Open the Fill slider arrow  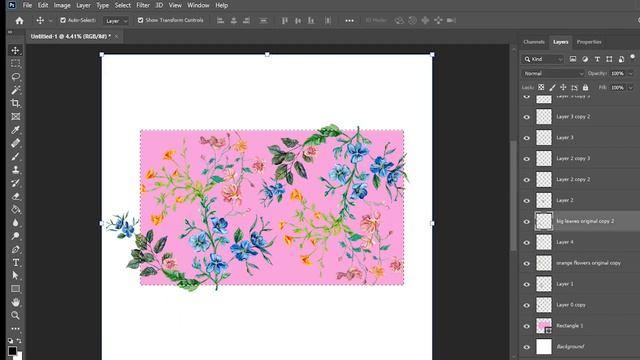coord(630,87)
